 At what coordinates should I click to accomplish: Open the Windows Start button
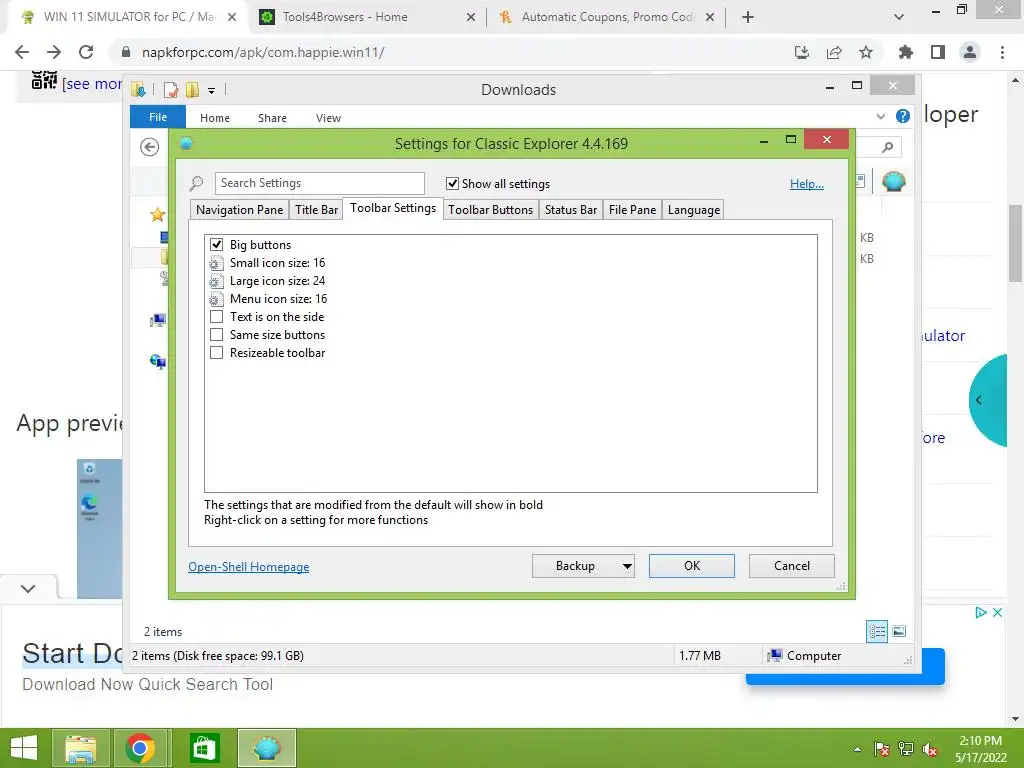(24, 748)
